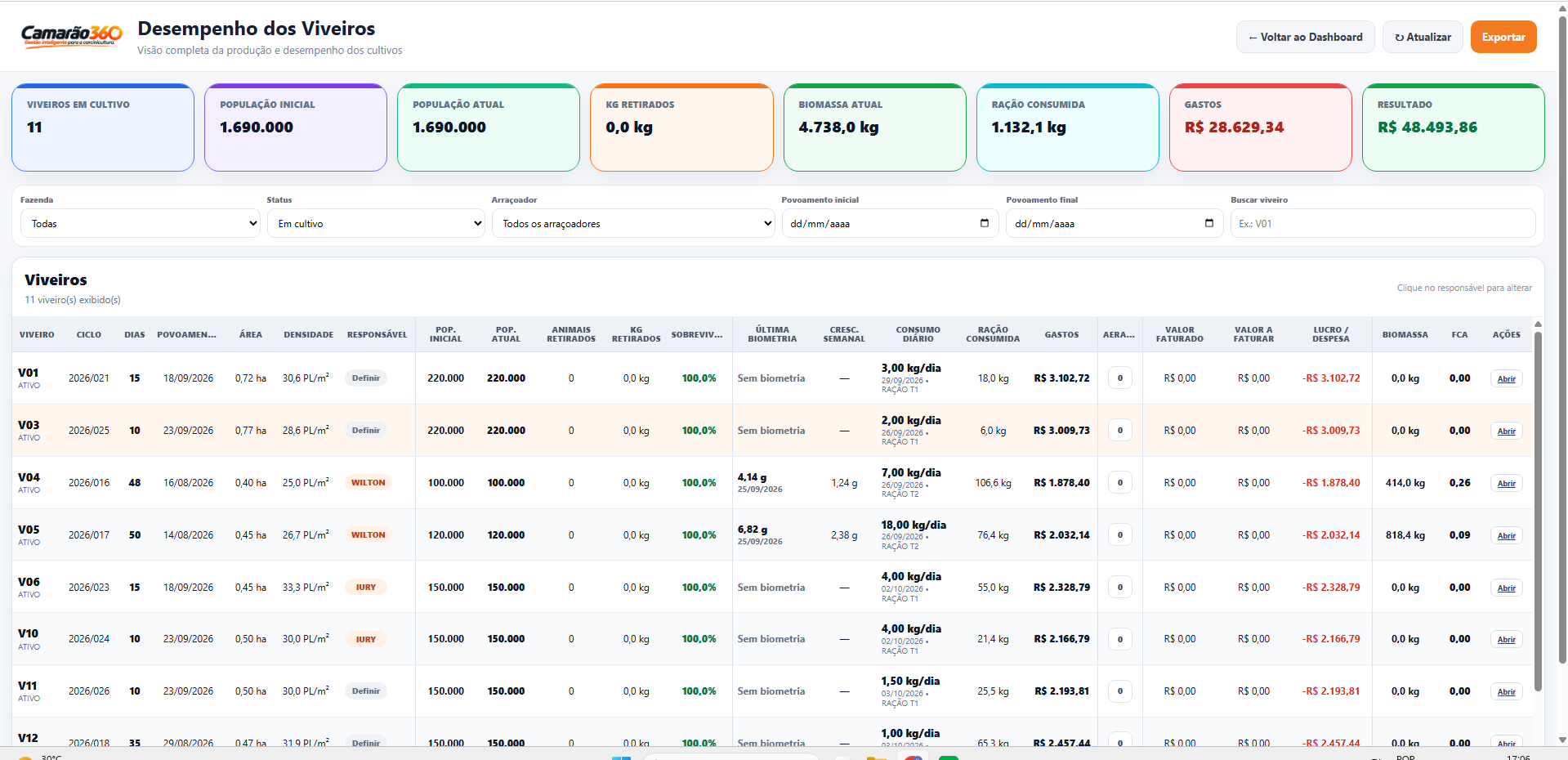Click Definir responsável for V01

pyautogui.click(x=365, y=378)
